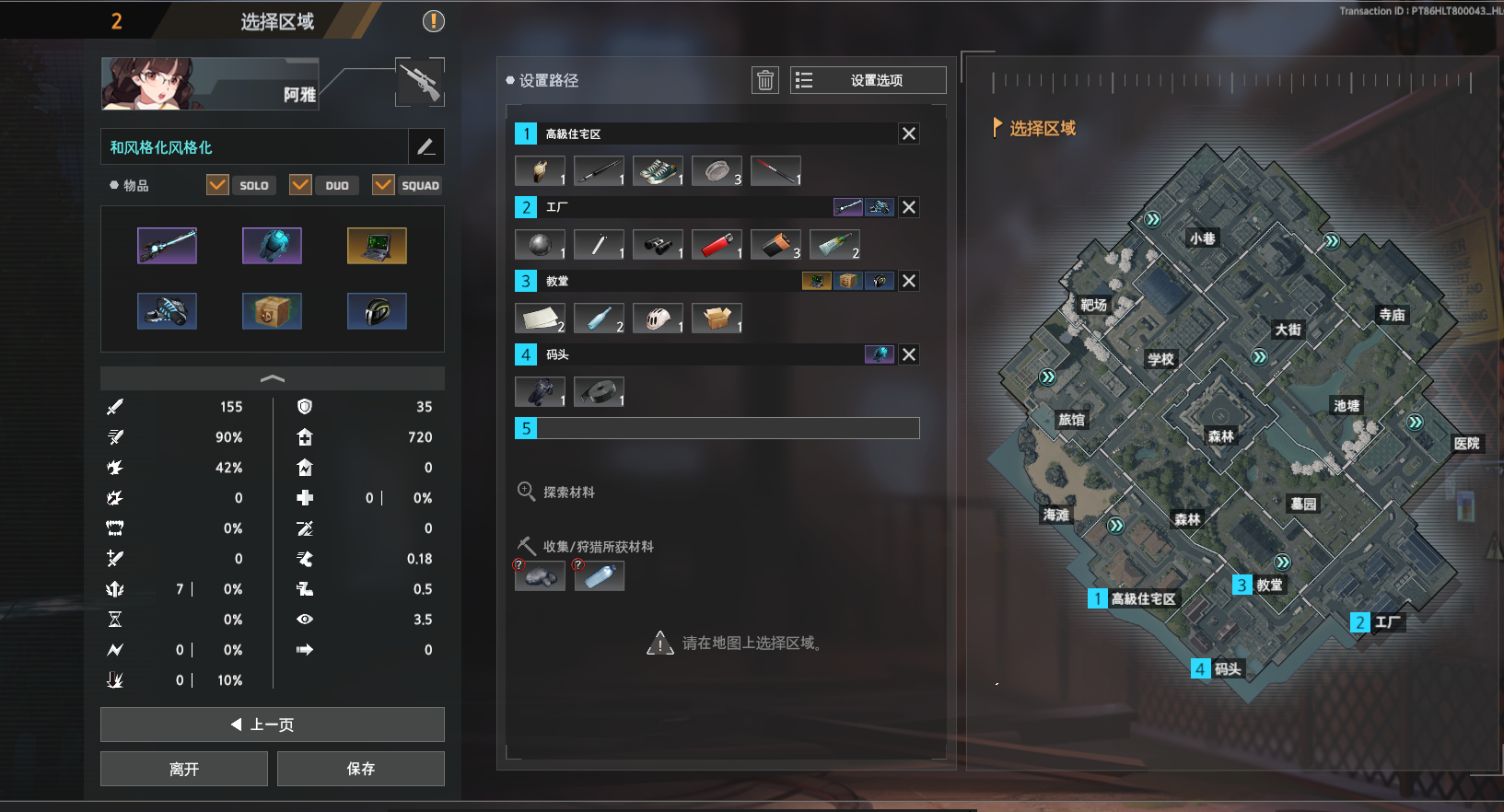Click the red lighter item icon

coord(717,245)
